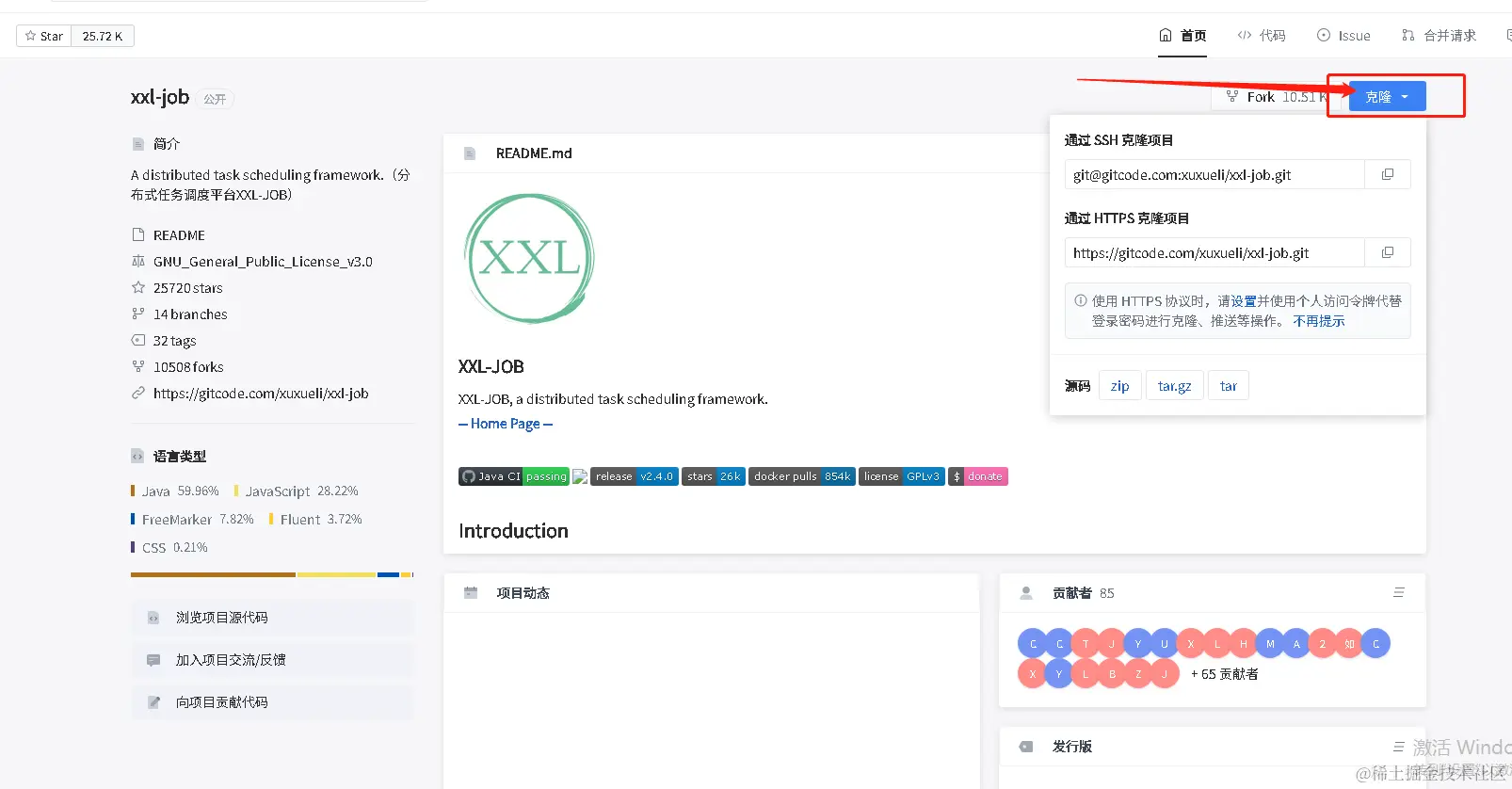
Task: Click the Java 59.96% language entry
Action: point(175,491)
